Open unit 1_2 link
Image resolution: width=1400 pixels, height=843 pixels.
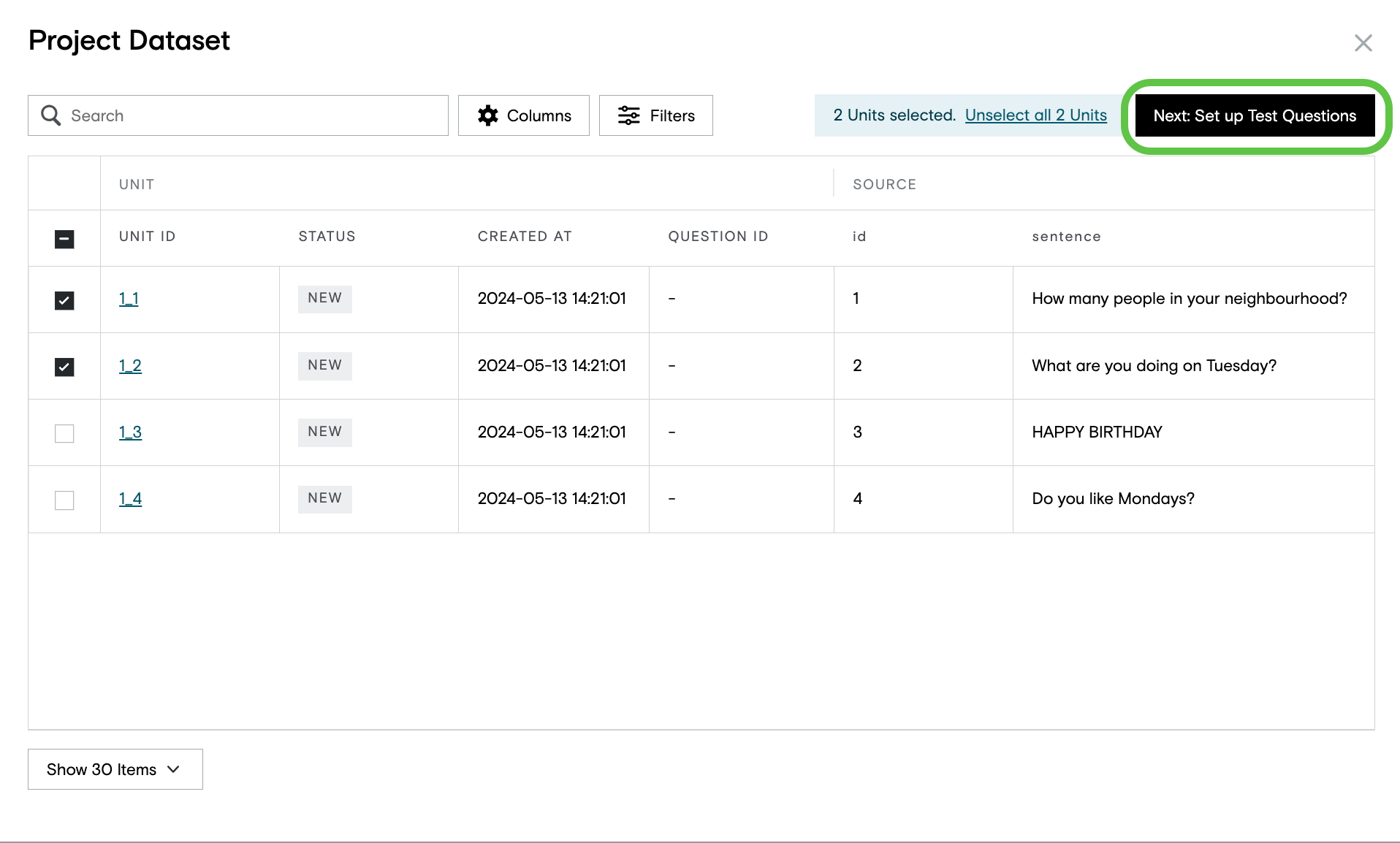click(x=130, y=366)
